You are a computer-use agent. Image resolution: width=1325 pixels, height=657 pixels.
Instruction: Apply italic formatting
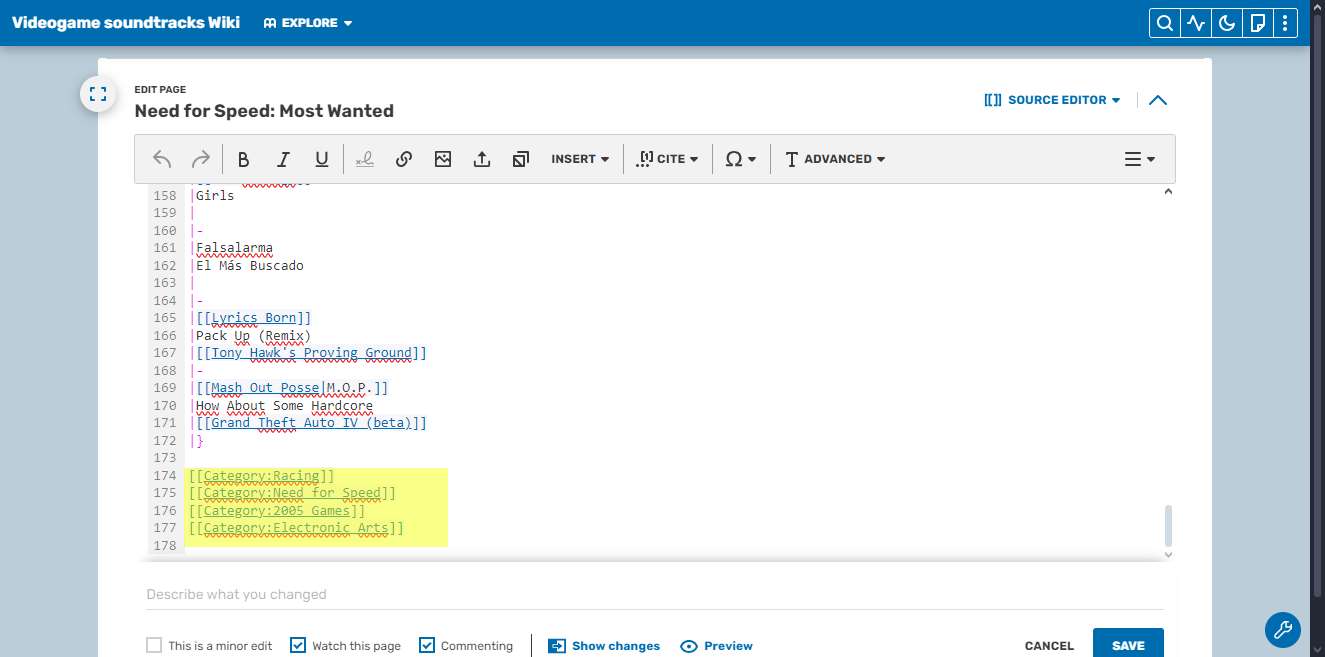pos(283,159)
